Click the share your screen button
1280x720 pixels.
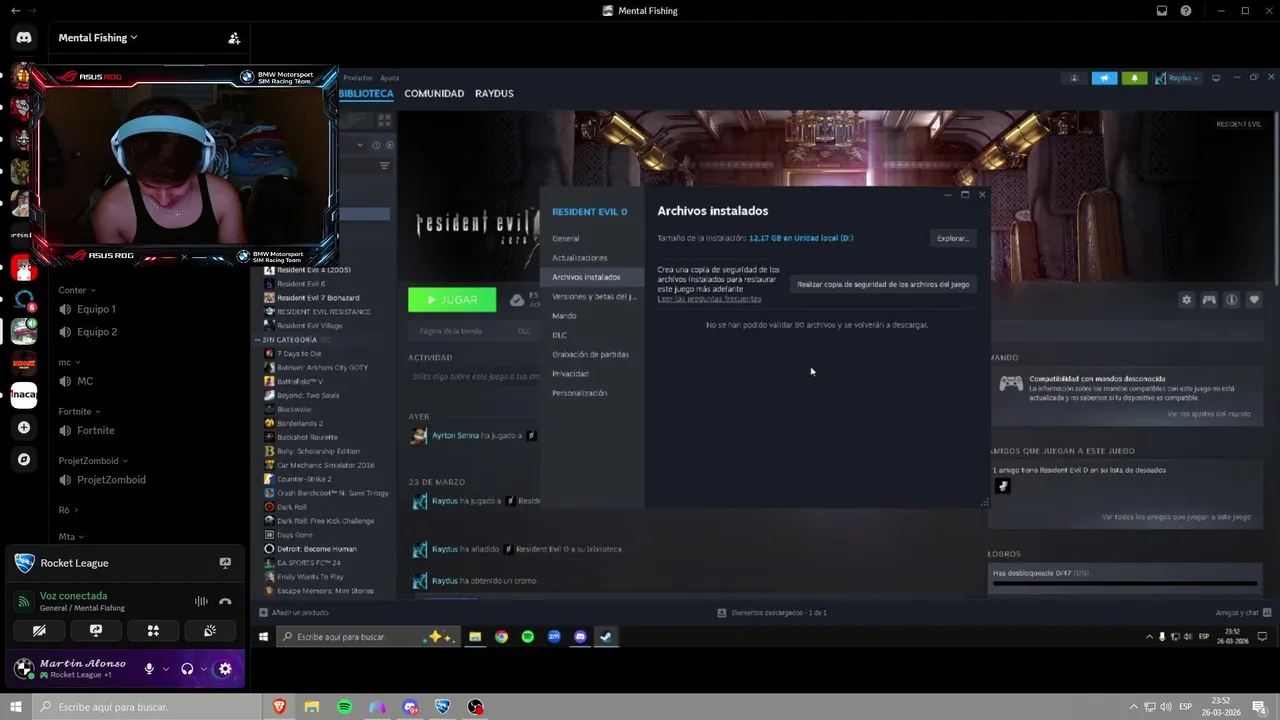click(x=96, y=631)
